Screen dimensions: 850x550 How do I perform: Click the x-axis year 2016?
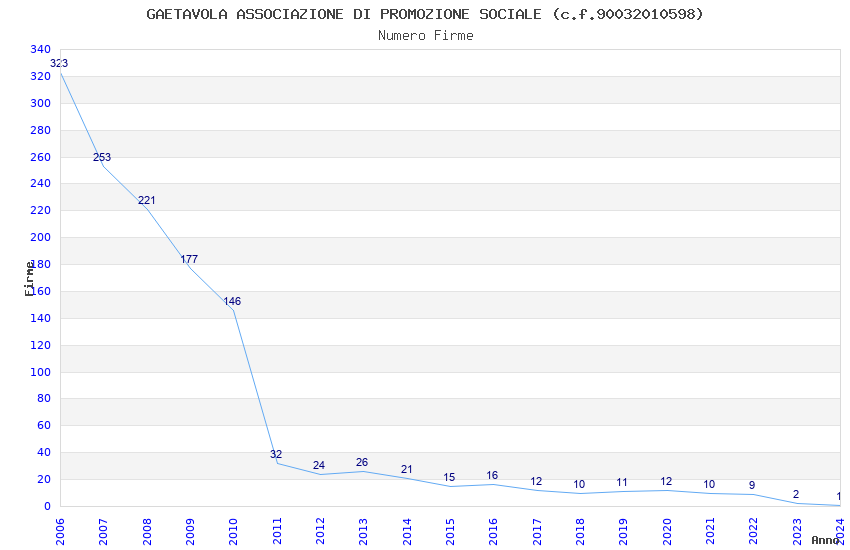(493, 532)
